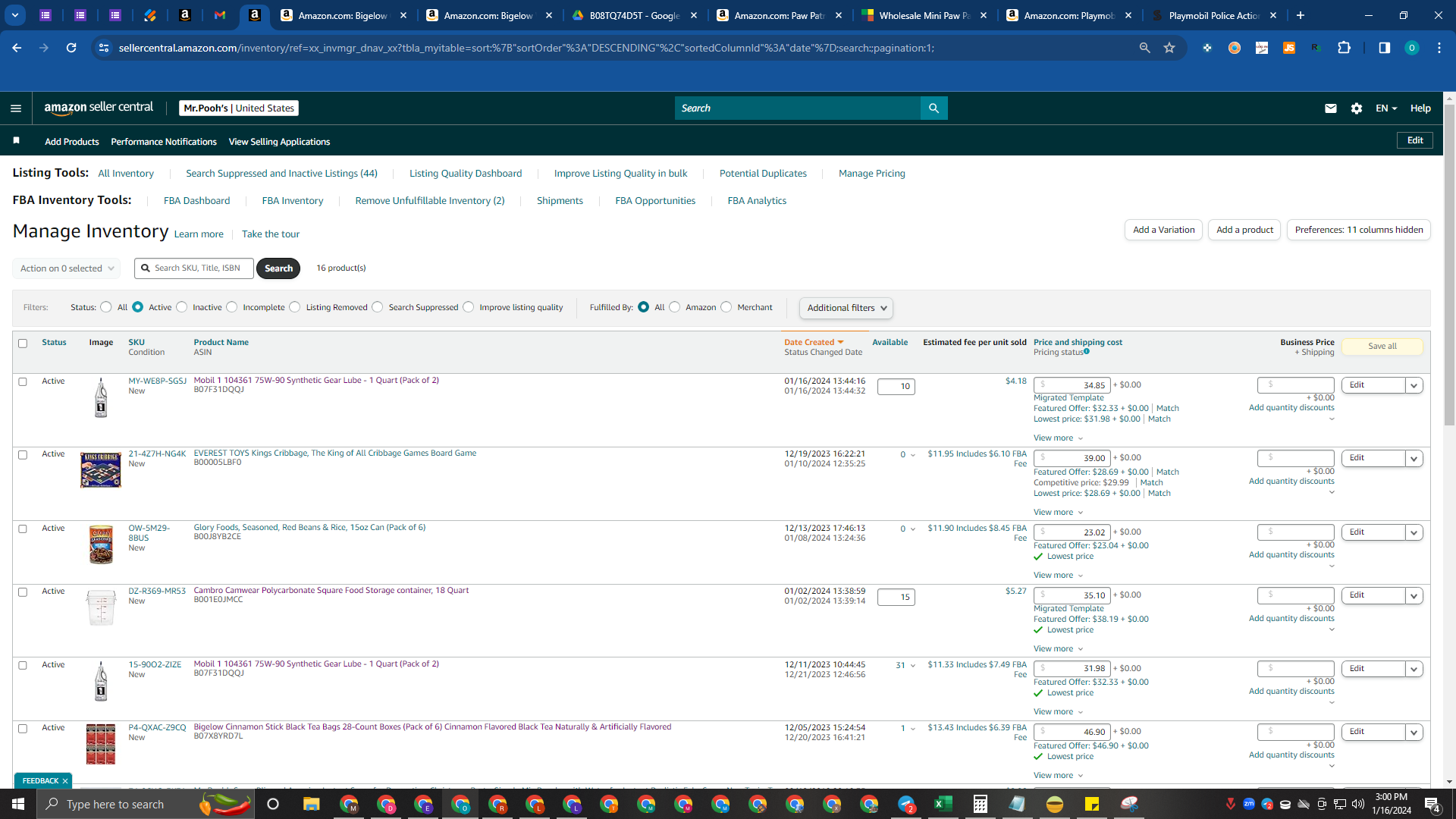1456x819 pixels.
Task: Open the EN language dropdown
Action: 1386,108
